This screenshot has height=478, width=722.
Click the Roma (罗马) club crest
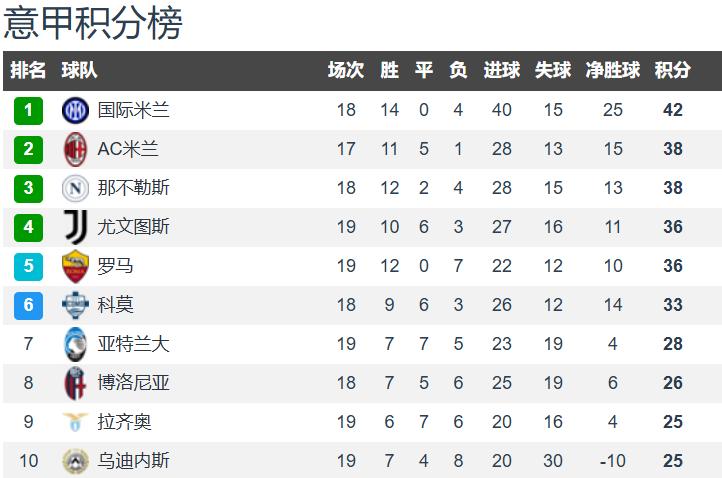pos(75,266)
